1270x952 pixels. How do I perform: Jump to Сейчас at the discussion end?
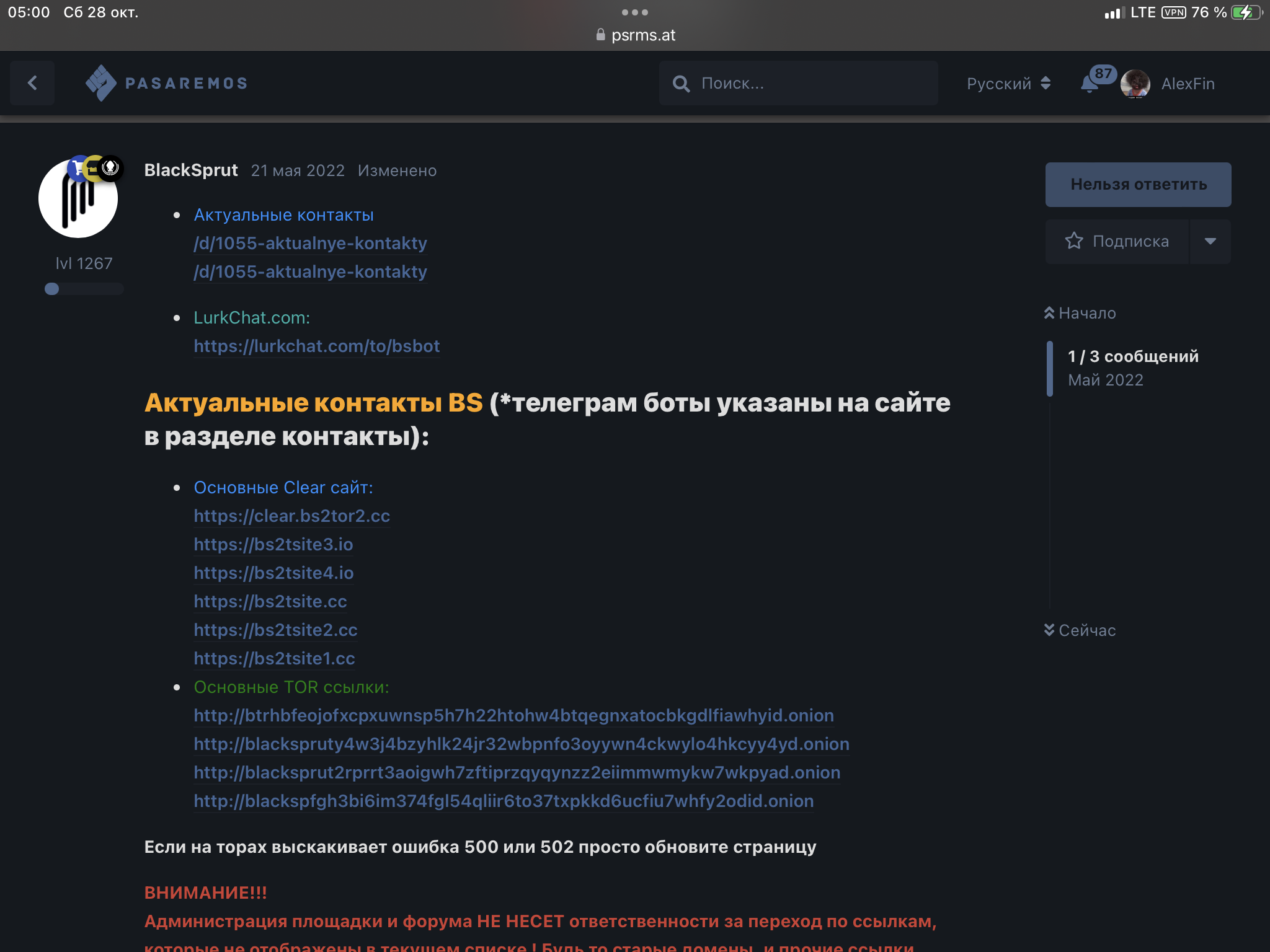[x=1080, y=630]
